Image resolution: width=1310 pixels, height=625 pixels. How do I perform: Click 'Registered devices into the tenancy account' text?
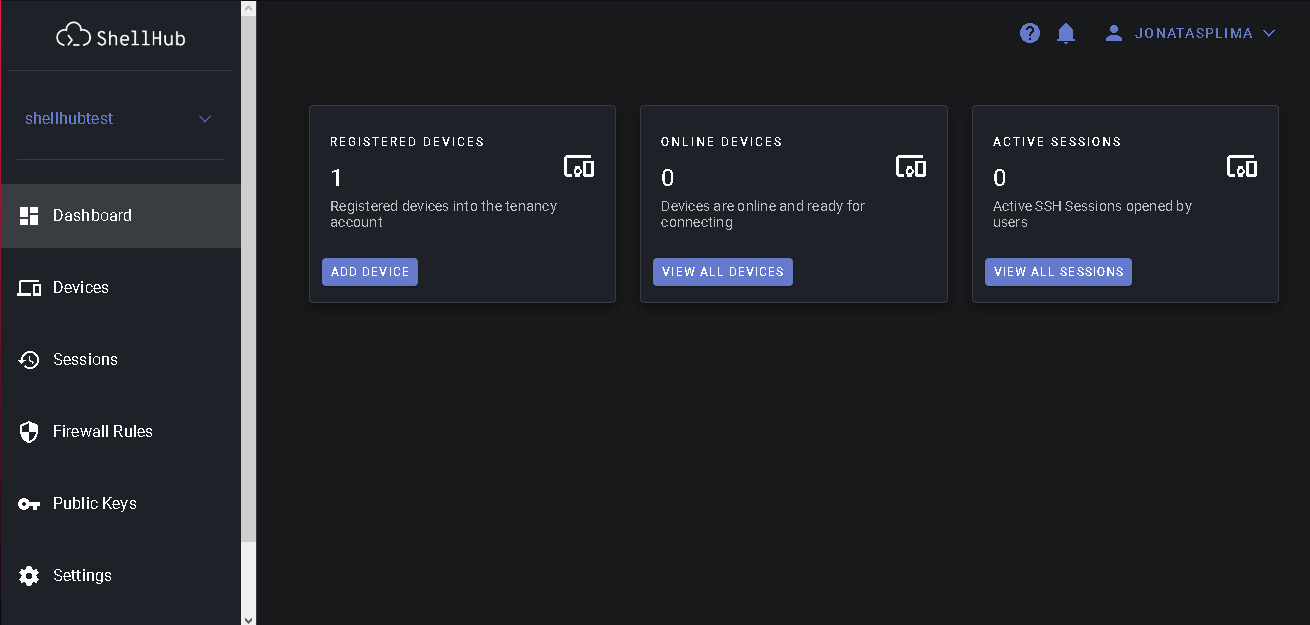[443, 214]
